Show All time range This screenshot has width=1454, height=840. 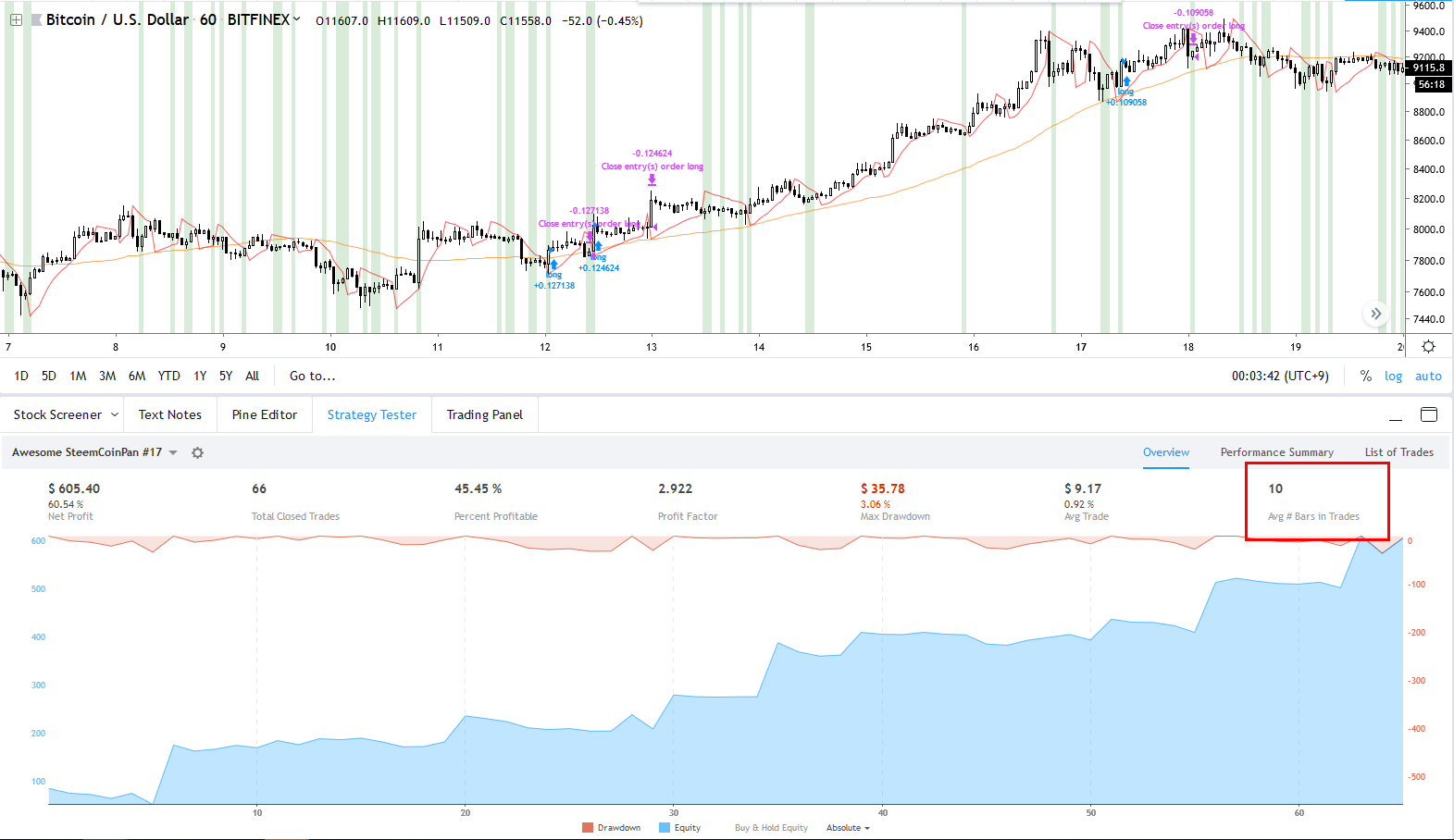coord(252,376)
